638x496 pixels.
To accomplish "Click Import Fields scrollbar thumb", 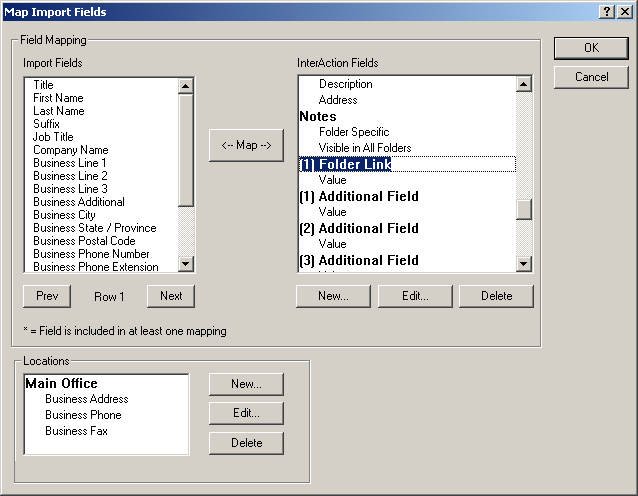I will point(186,150).
